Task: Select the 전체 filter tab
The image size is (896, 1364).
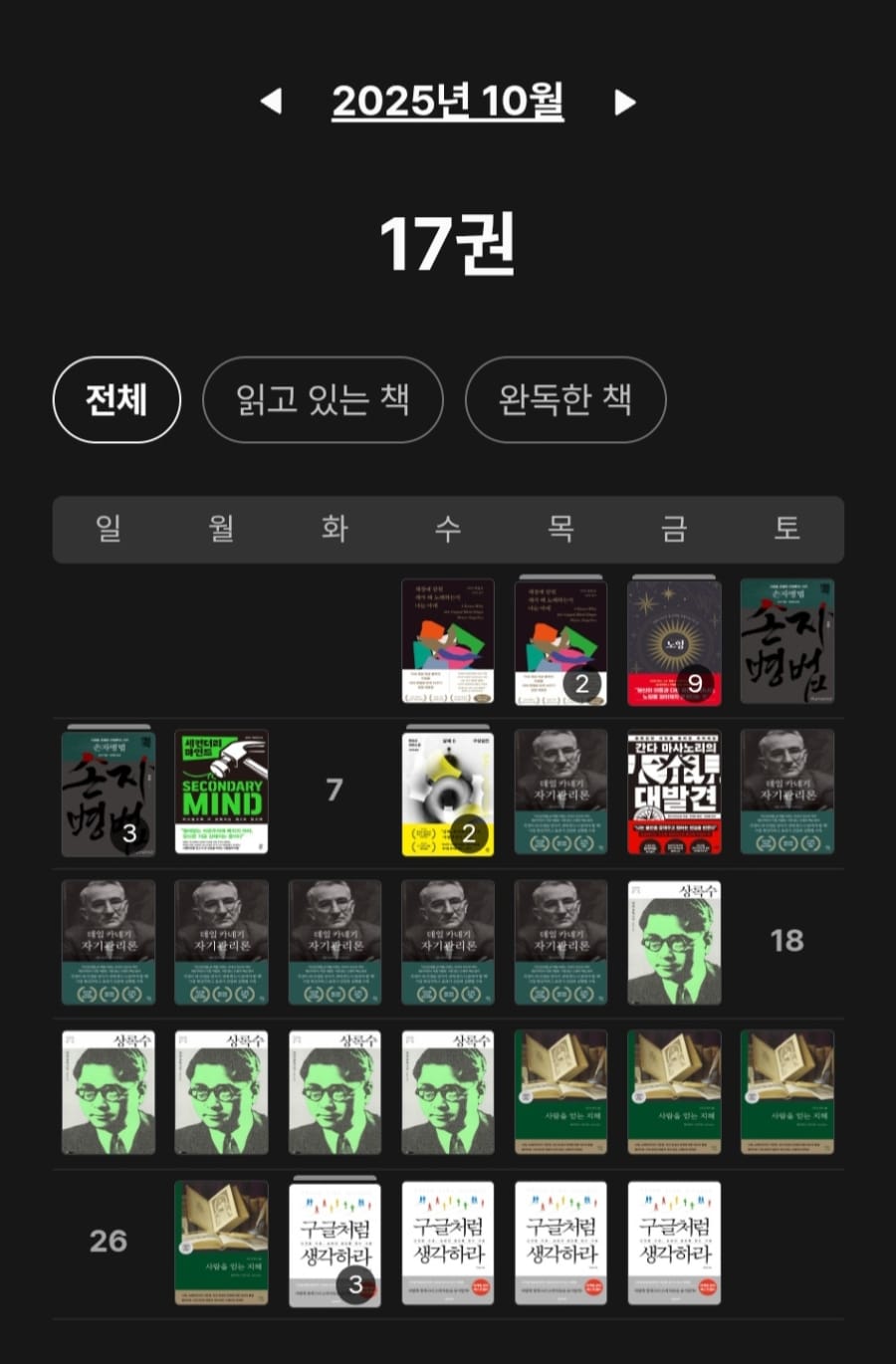Action: click(x=116, y=399)
